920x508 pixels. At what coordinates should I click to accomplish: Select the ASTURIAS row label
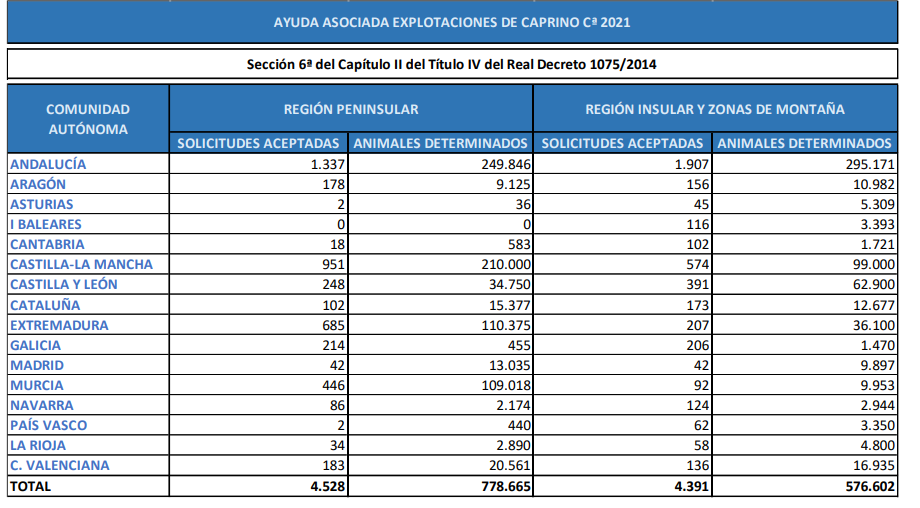[x=42, y=204]
